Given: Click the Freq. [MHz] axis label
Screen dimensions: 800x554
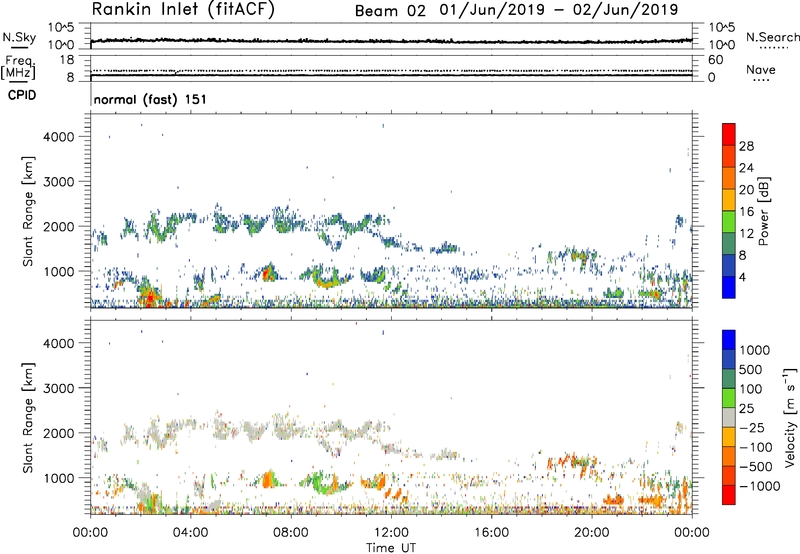Looking at the screenshot, I should 18,67.
